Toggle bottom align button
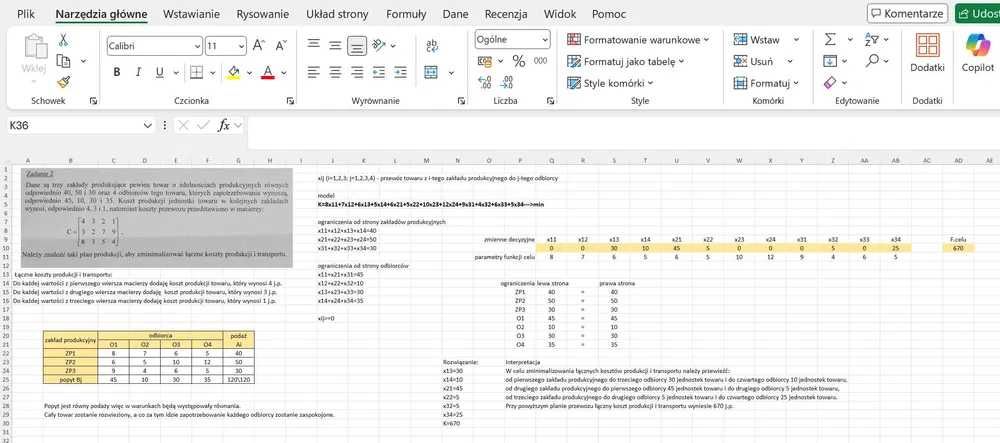 (357, 45)
